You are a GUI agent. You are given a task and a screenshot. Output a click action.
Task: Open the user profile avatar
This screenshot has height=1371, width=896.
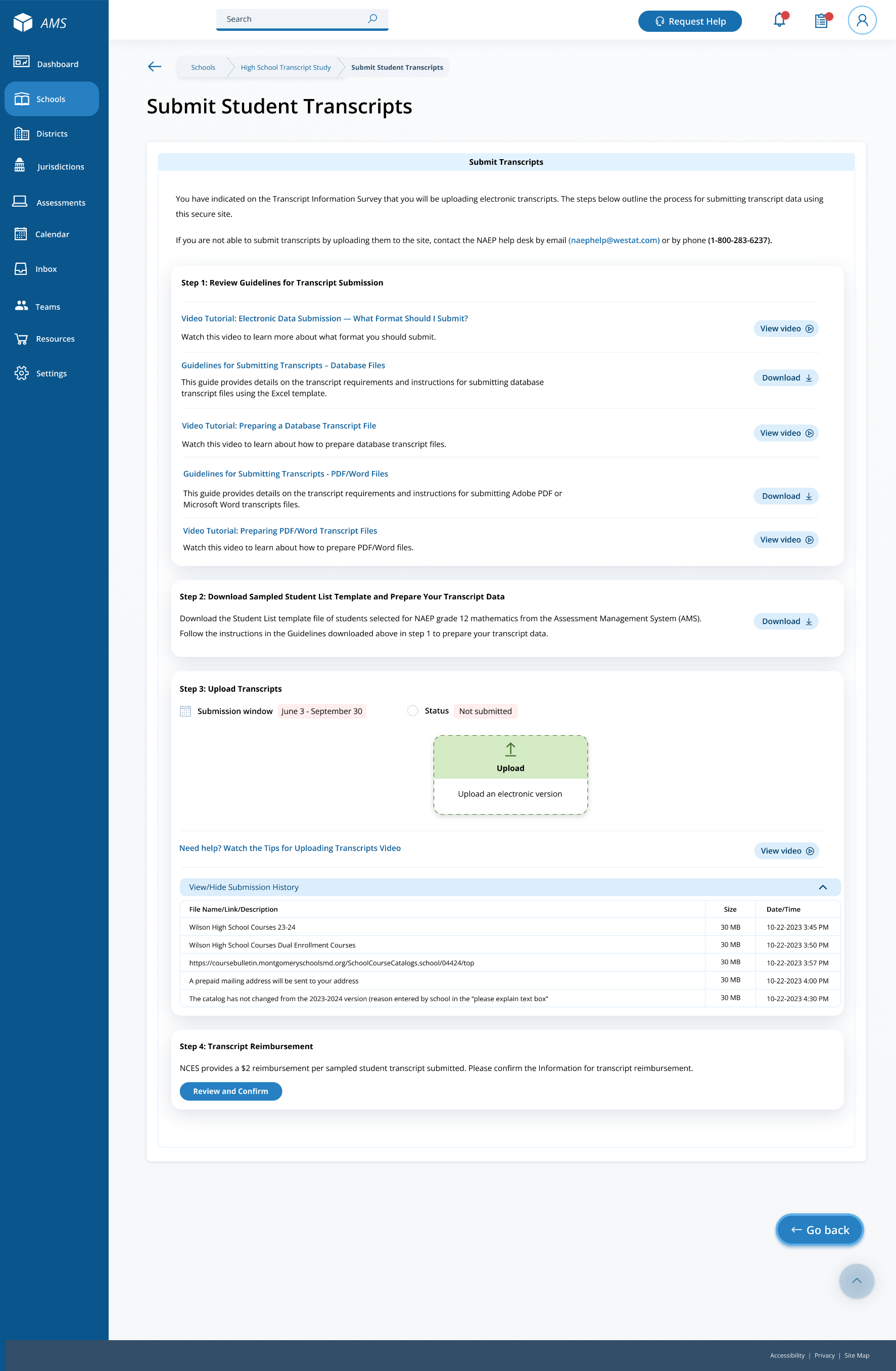[x=862, y=20]
